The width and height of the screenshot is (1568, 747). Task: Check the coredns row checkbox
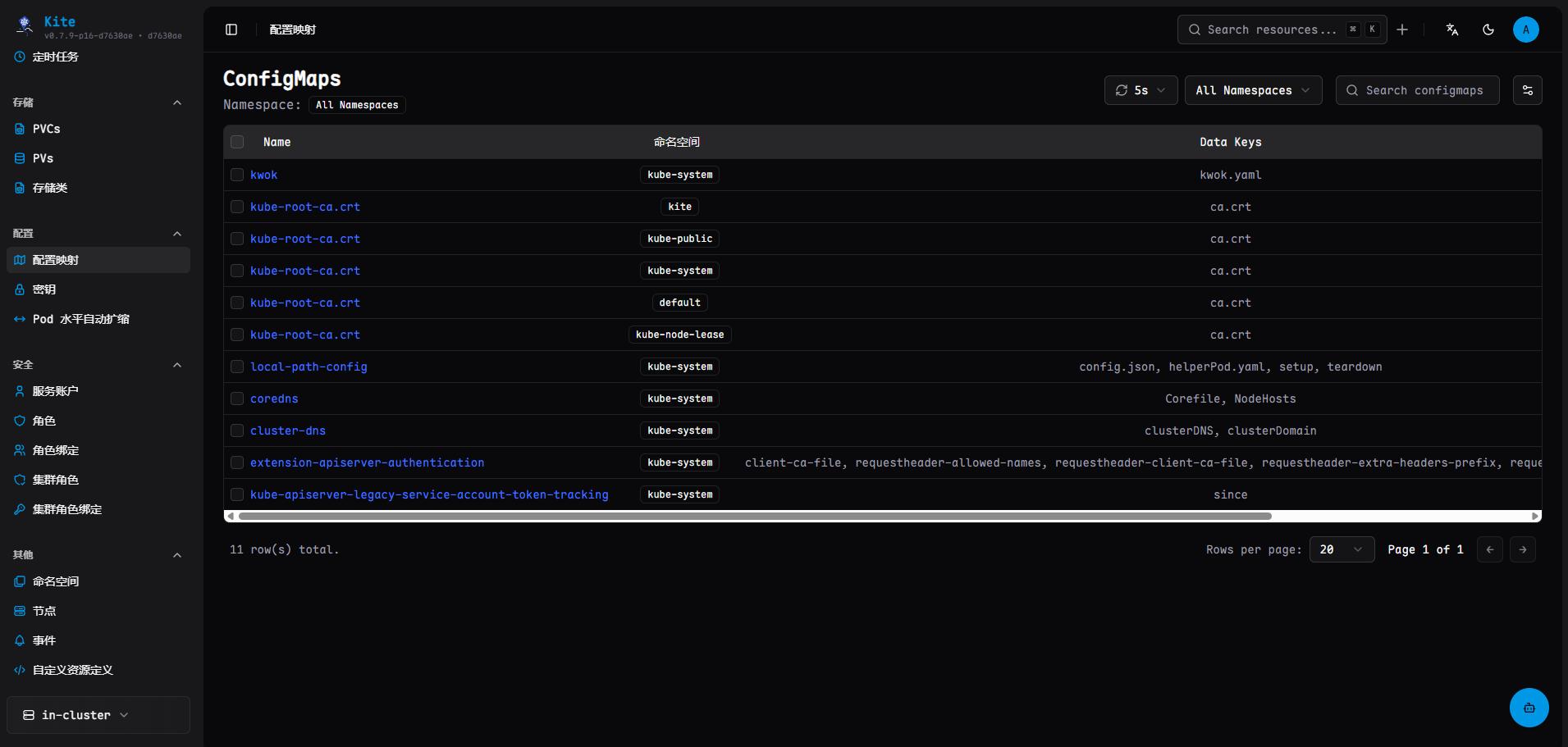237,399
